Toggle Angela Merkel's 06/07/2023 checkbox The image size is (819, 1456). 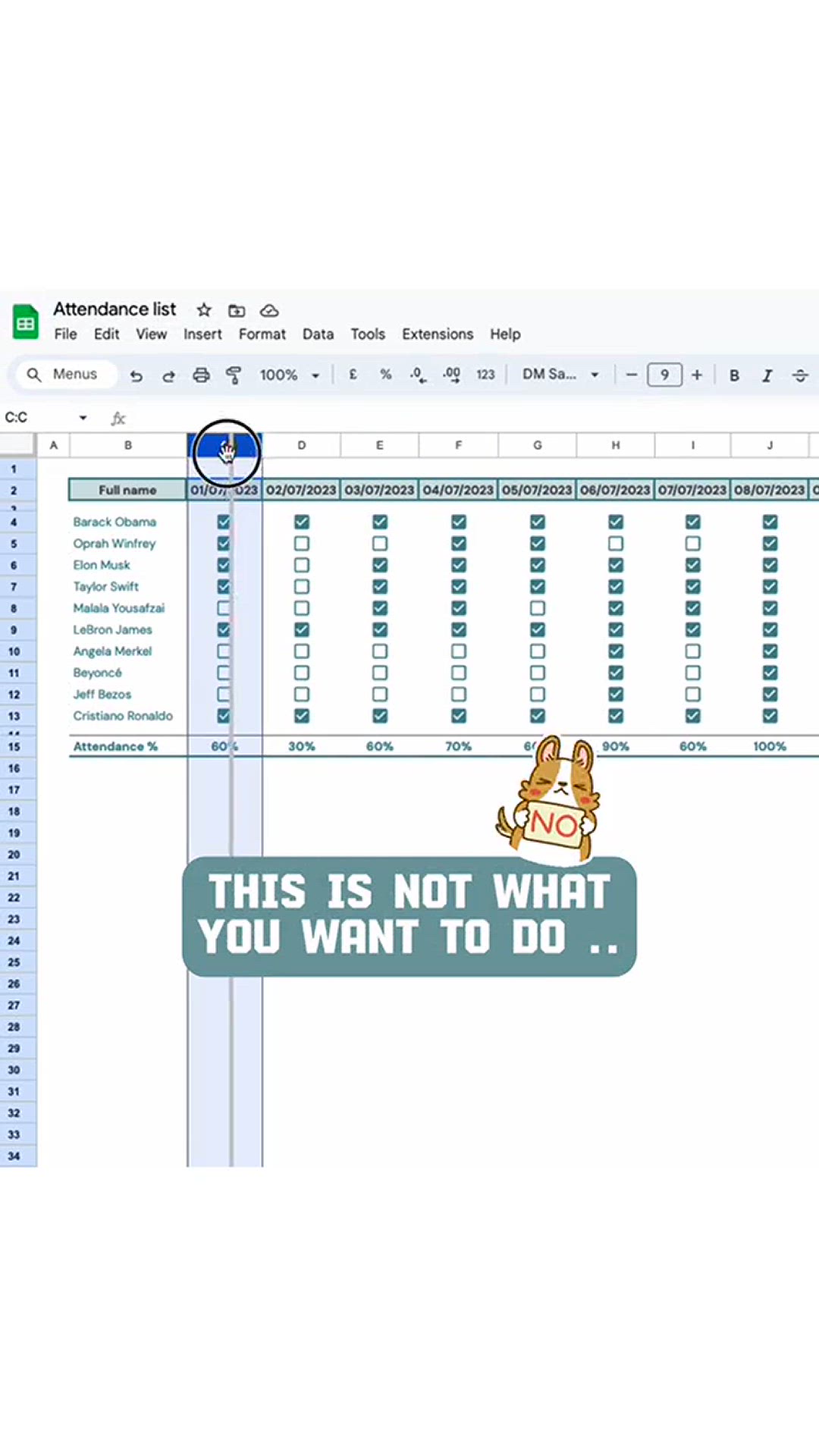616,651
